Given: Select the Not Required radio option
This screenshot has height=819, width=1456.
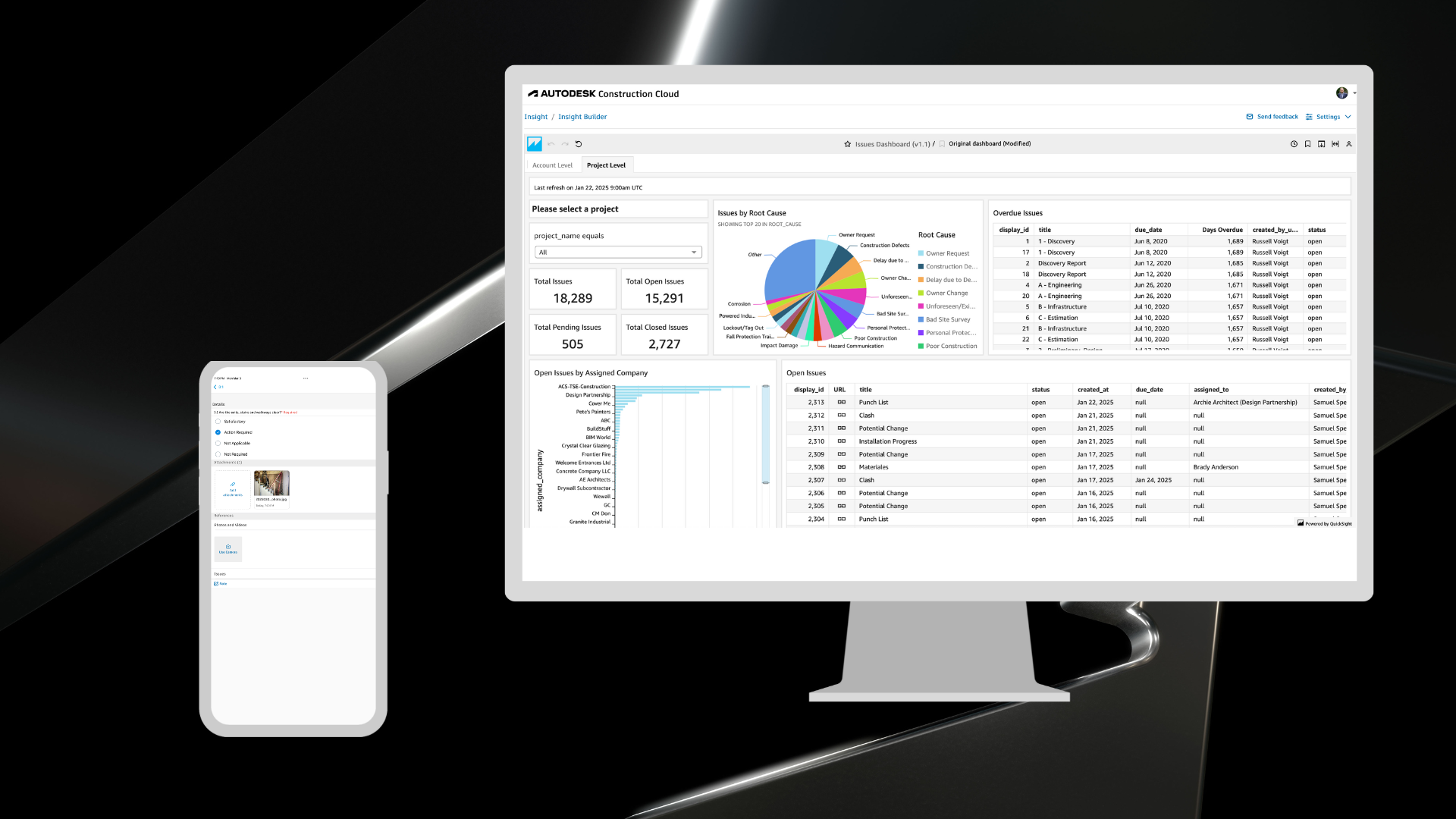Looking at the screenshot, I should [218, 454].
